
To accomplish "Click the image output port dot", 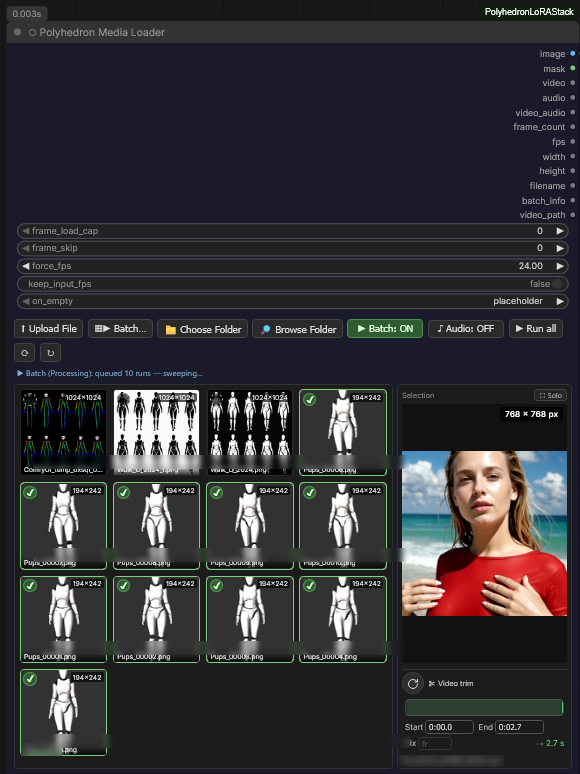I will (573, 53).
